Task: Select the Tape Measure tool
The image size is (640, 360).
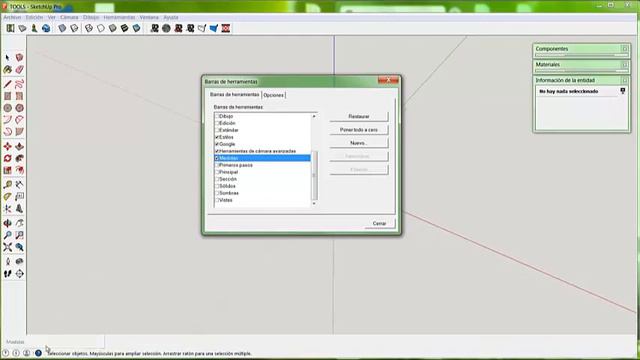Action: point(7,185)
